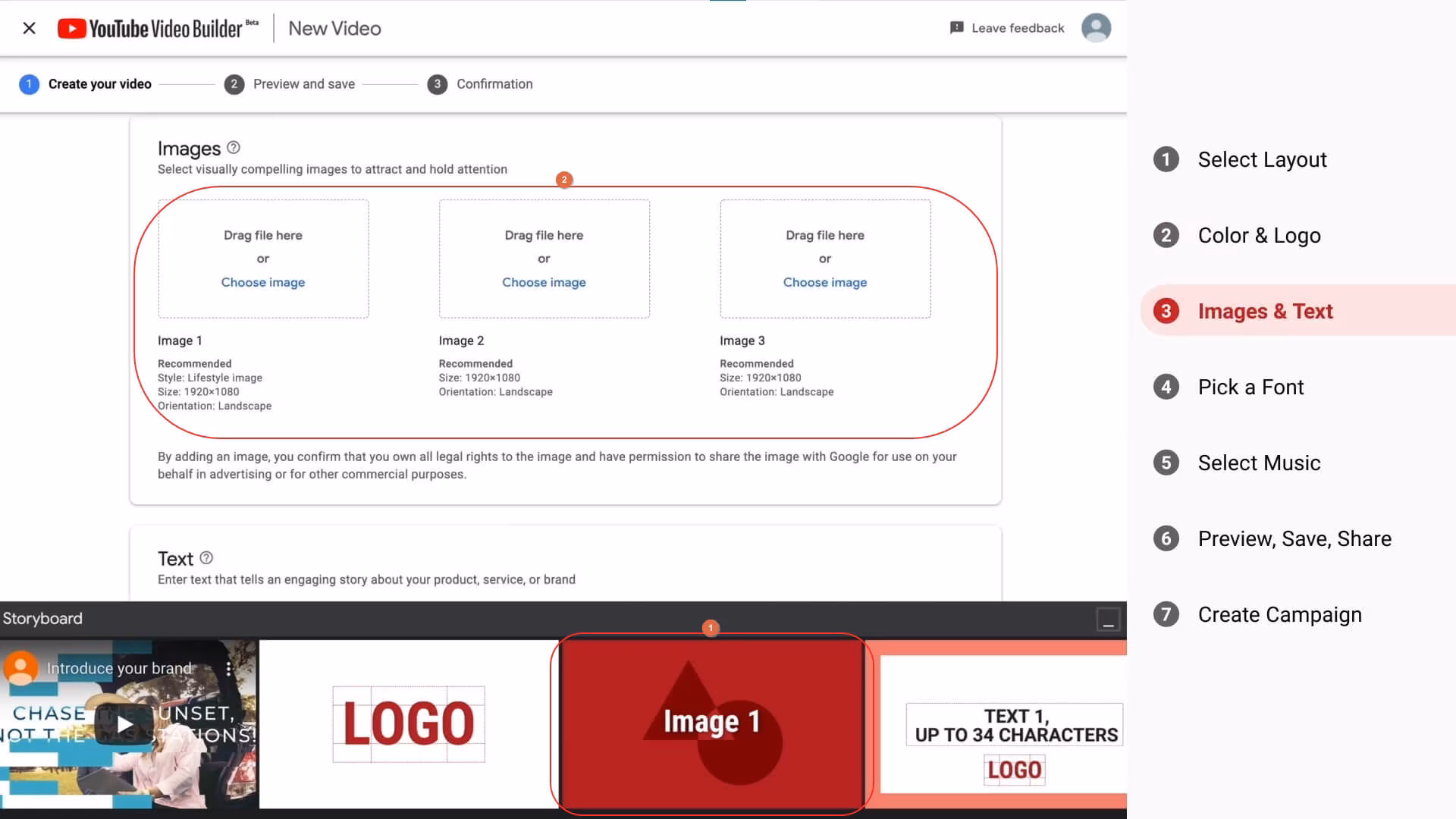Go to Confirmation step
This screenshot has height=819, width=1456.
[494, 84]
